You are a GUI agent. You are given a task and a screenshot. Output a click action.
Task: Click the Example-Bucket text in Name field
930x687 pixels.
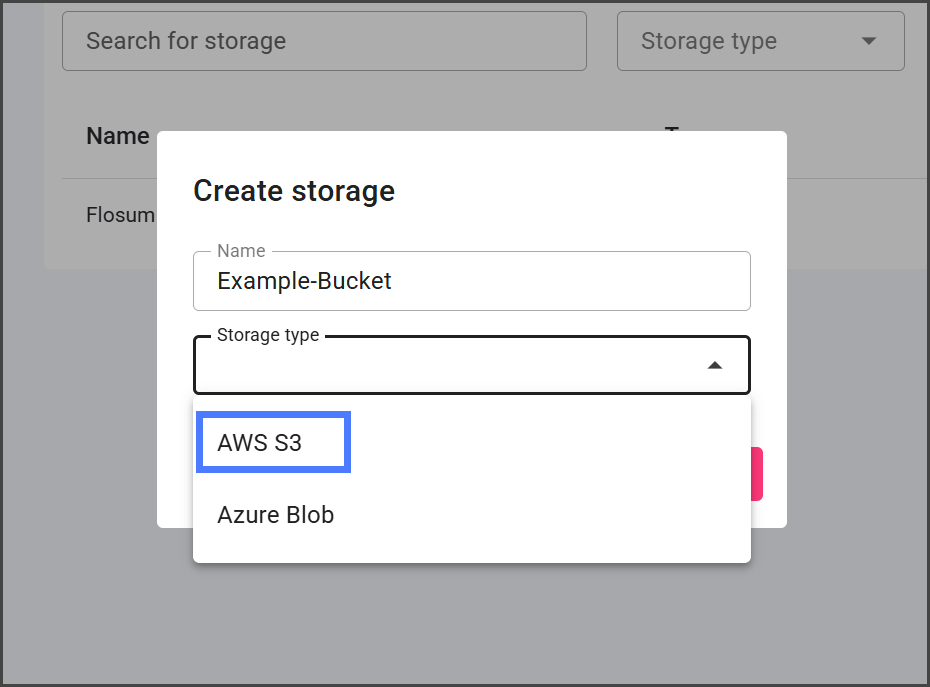click(304, 281)
